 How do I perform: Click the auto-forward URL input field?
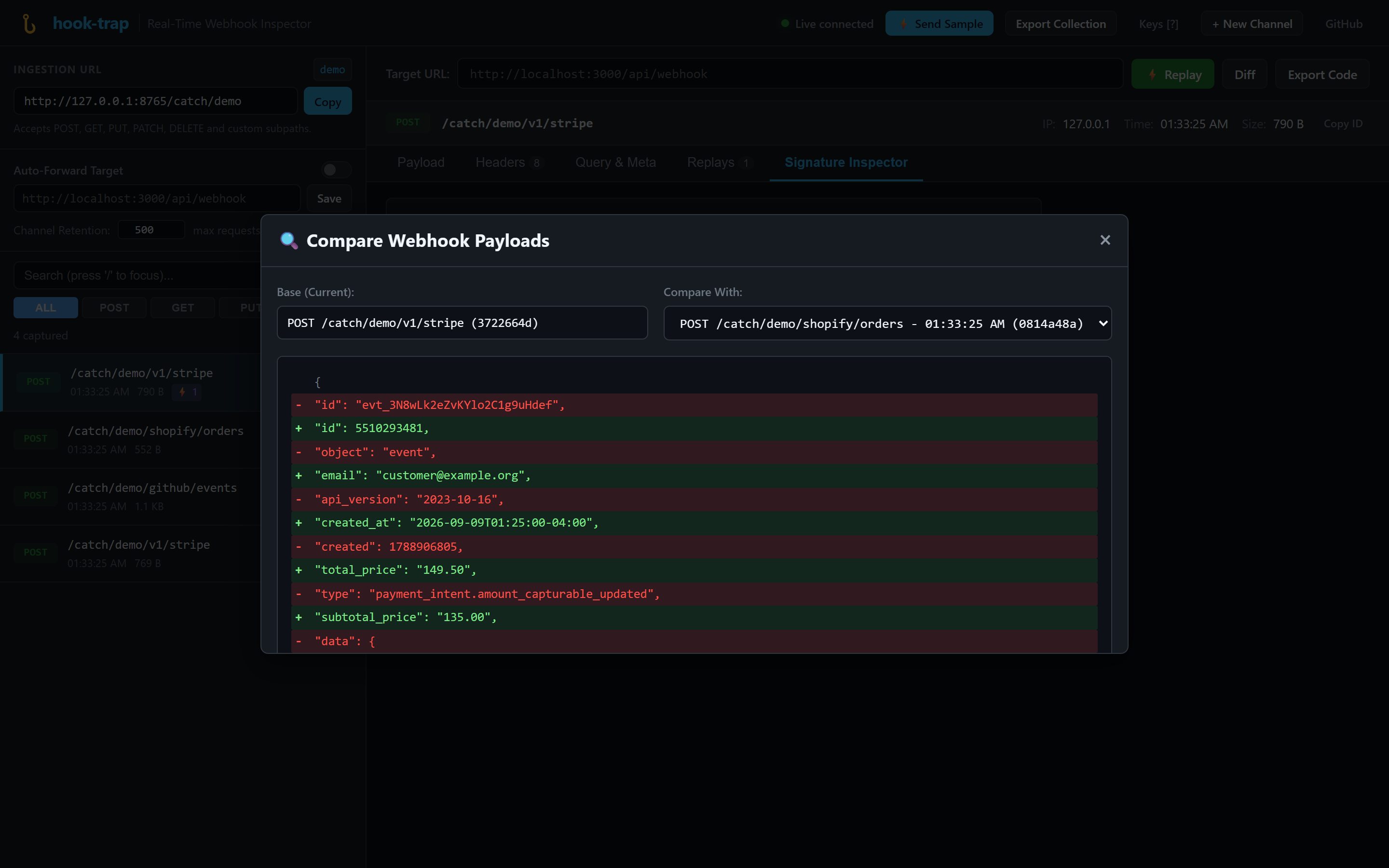157,198
